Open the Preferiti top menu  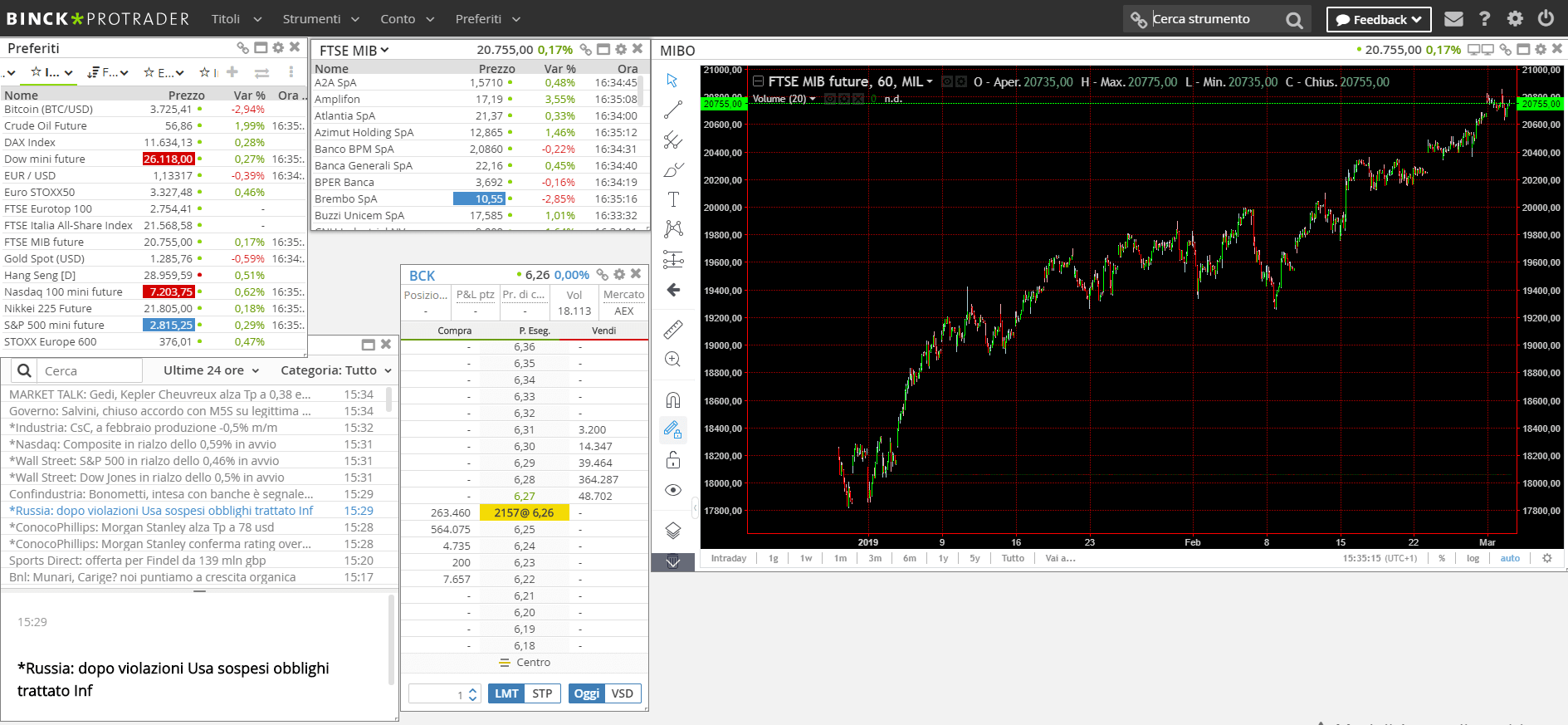point(488,18)
